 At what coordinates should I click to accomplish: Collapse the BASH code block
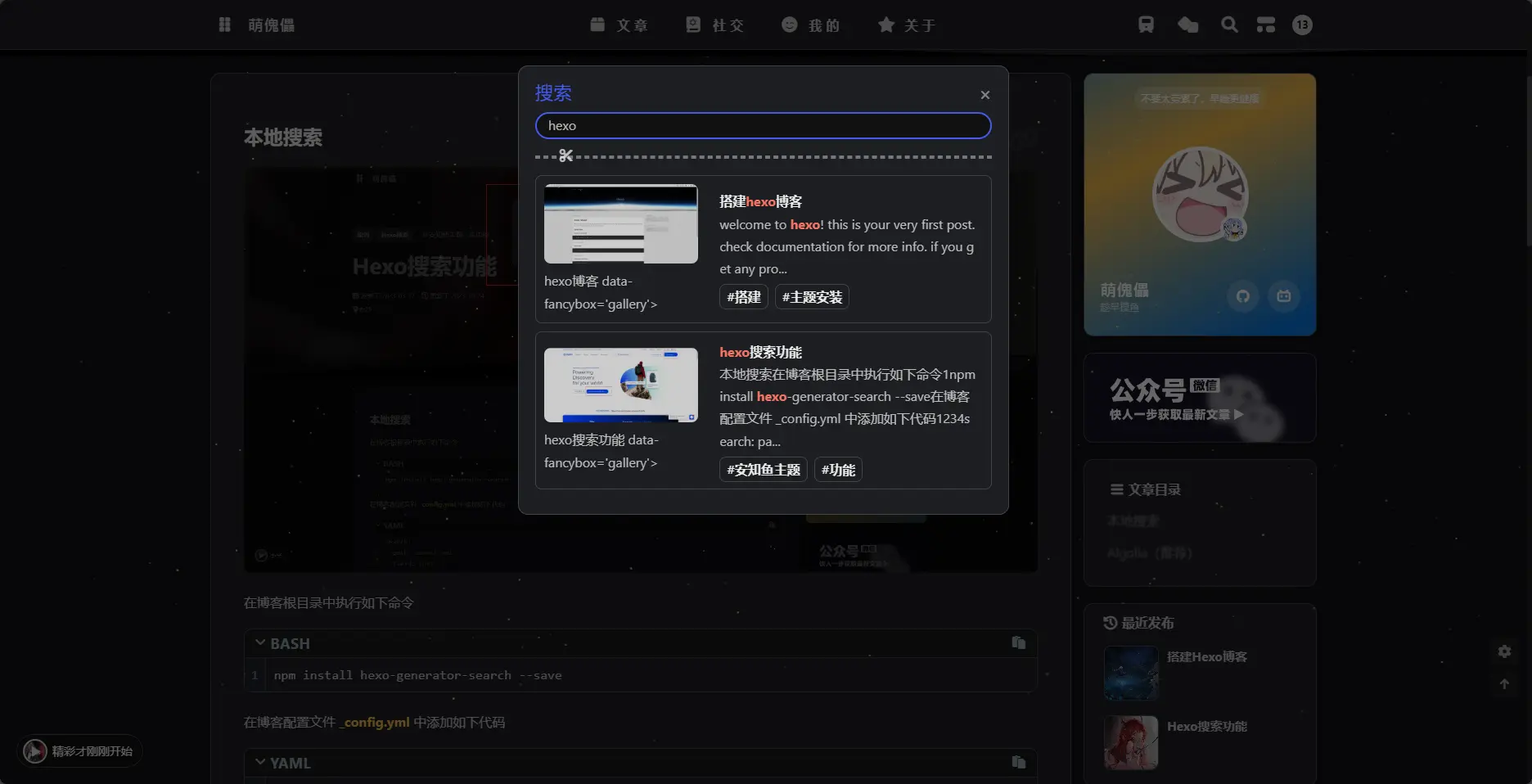click(x=259, y=643)
